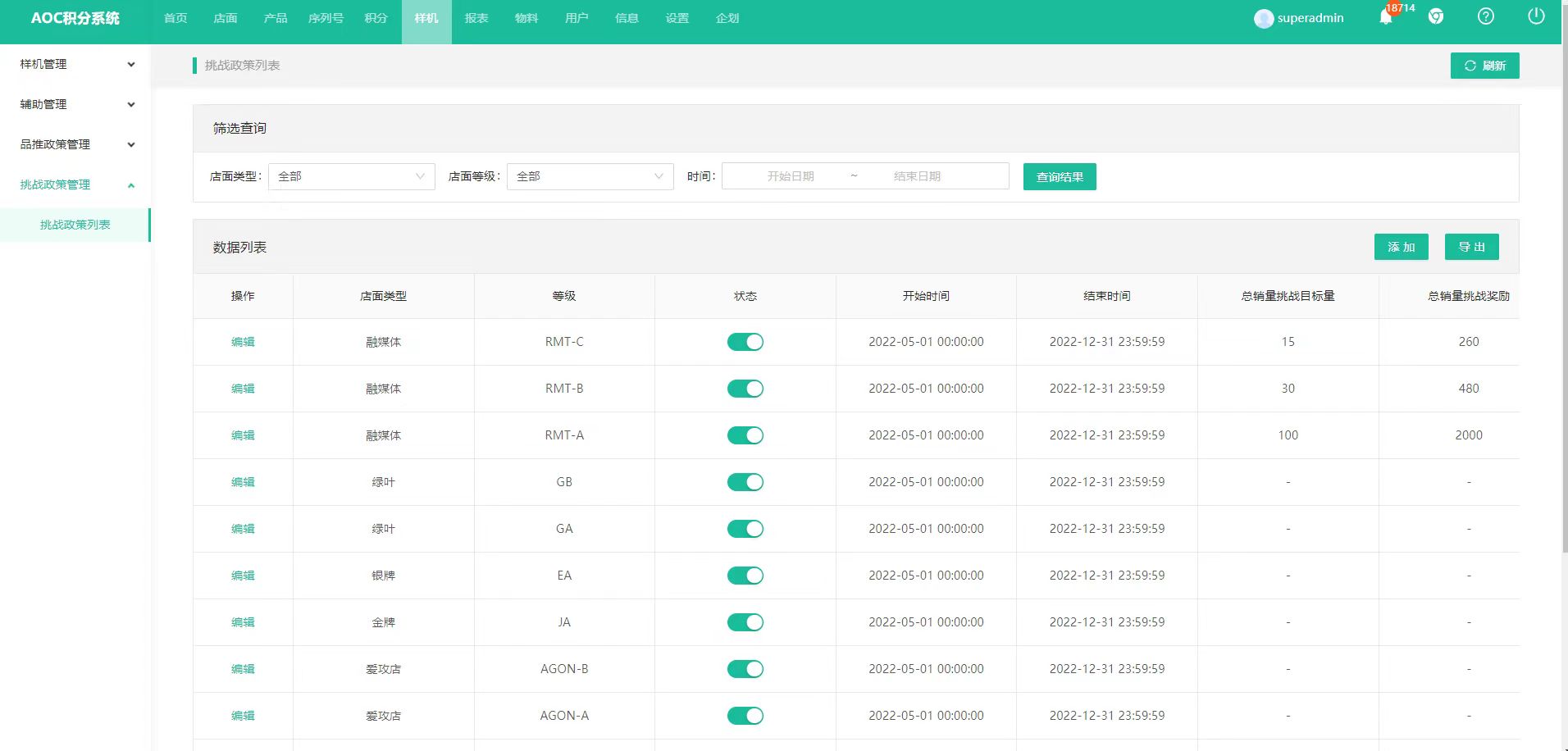Select 挑战政策列表 in sidebar
This screenshot has height=751, width=1568.
click(x=75, y=225)
